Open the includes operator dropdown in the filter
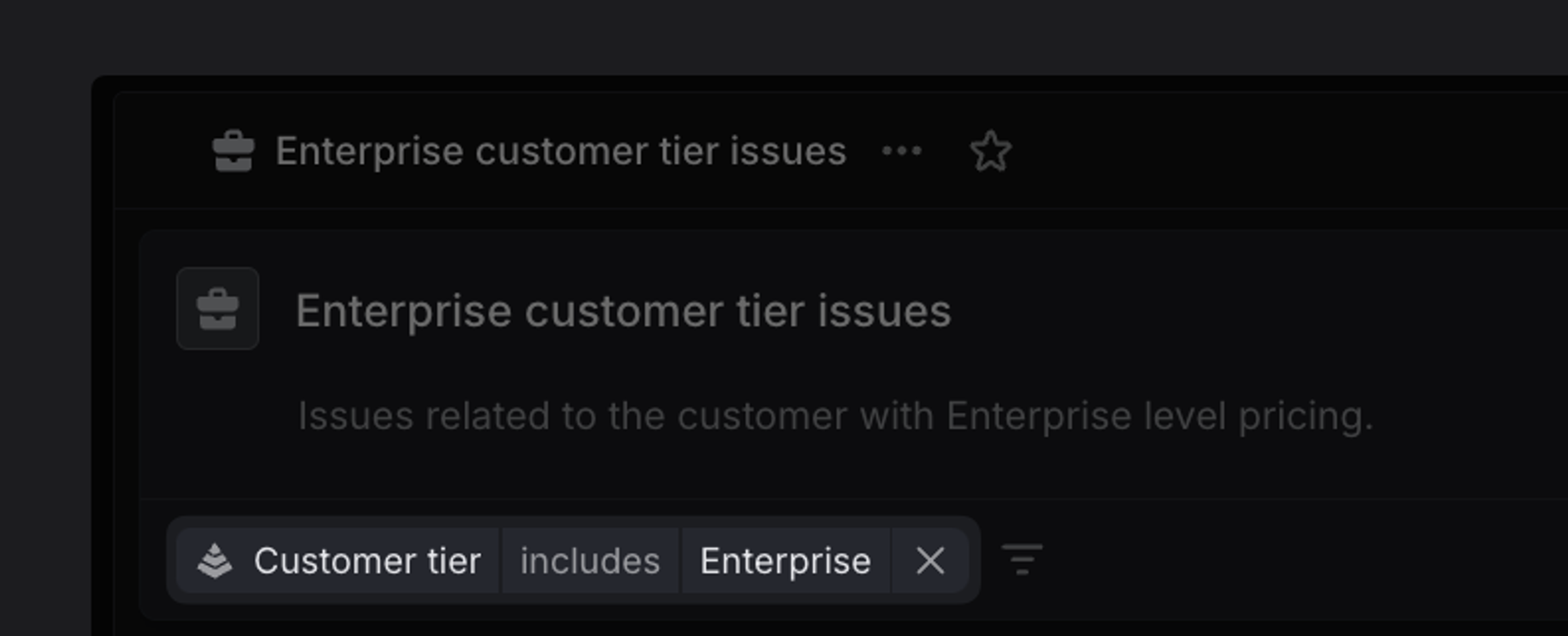This screenshot has height=636, width=1568. click(x=590, y=559)
